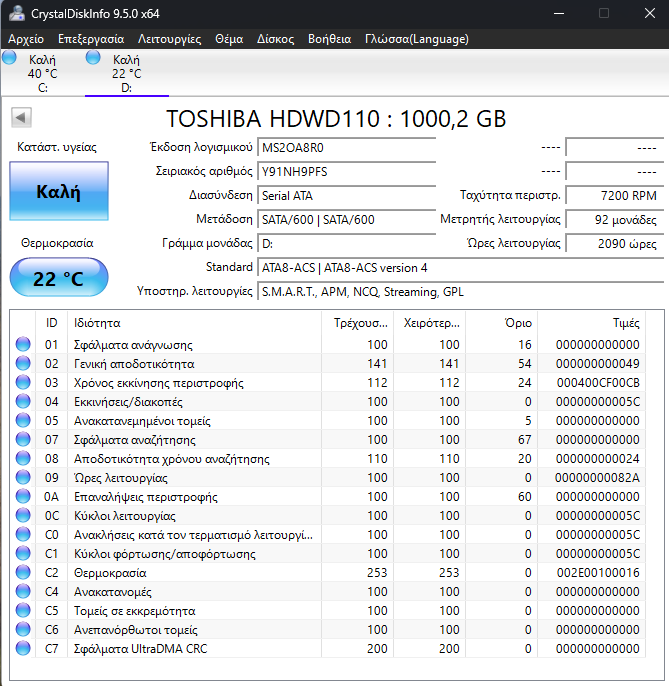Click the ID column header
Screen dimensions: 669x686
point(52,323)
